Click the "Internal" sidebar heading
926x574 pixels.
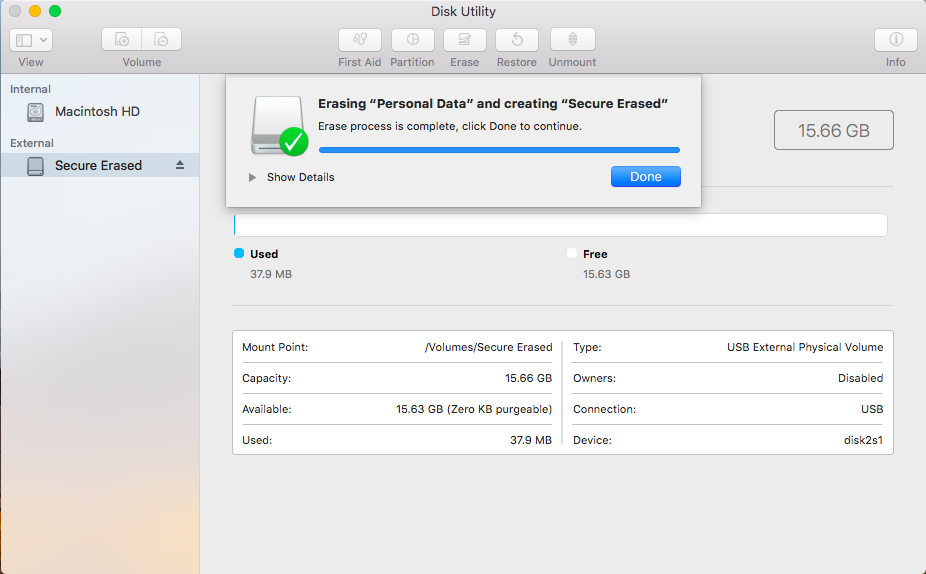pyautogui.click(x=30, y=89)
